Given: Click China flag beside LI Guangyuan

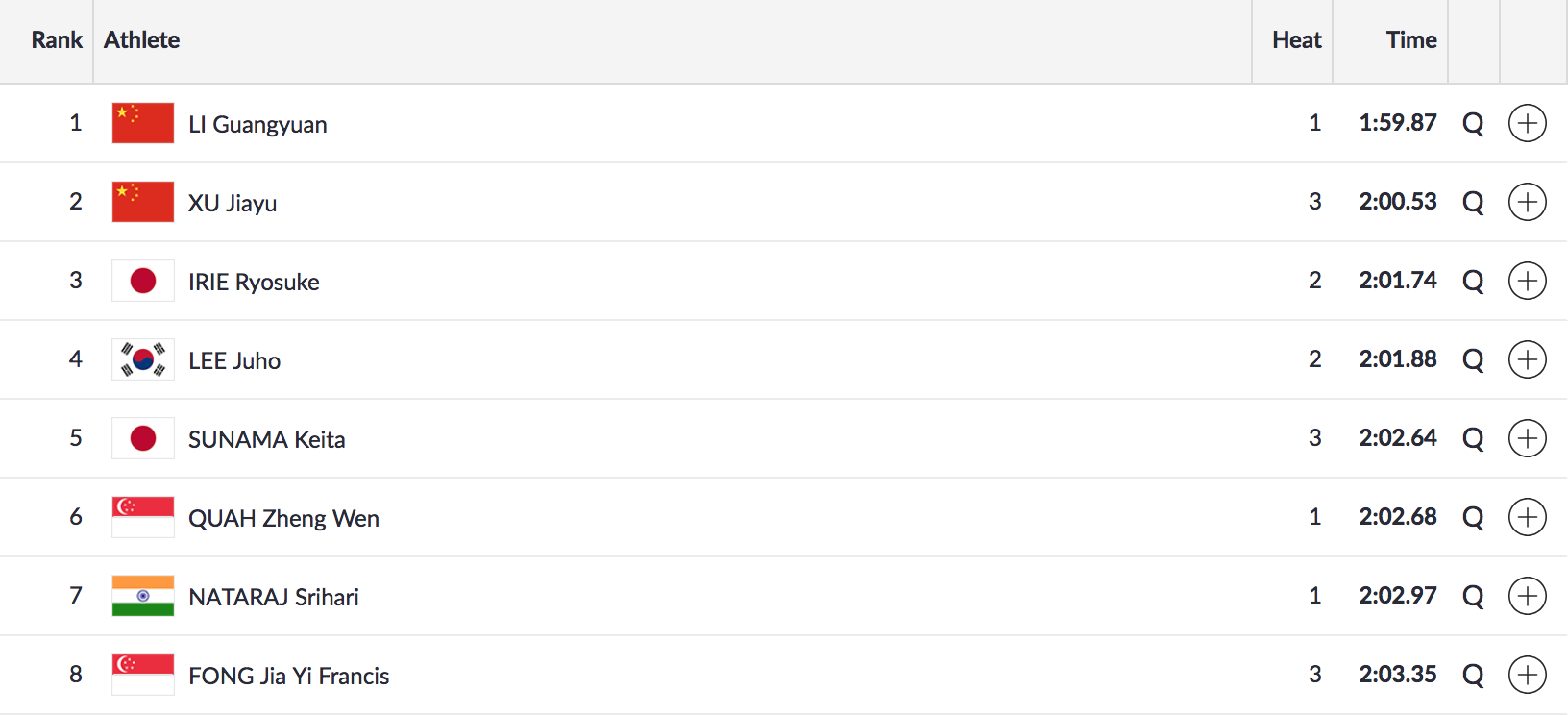Looking at the screenshot, I should [143, 123].
